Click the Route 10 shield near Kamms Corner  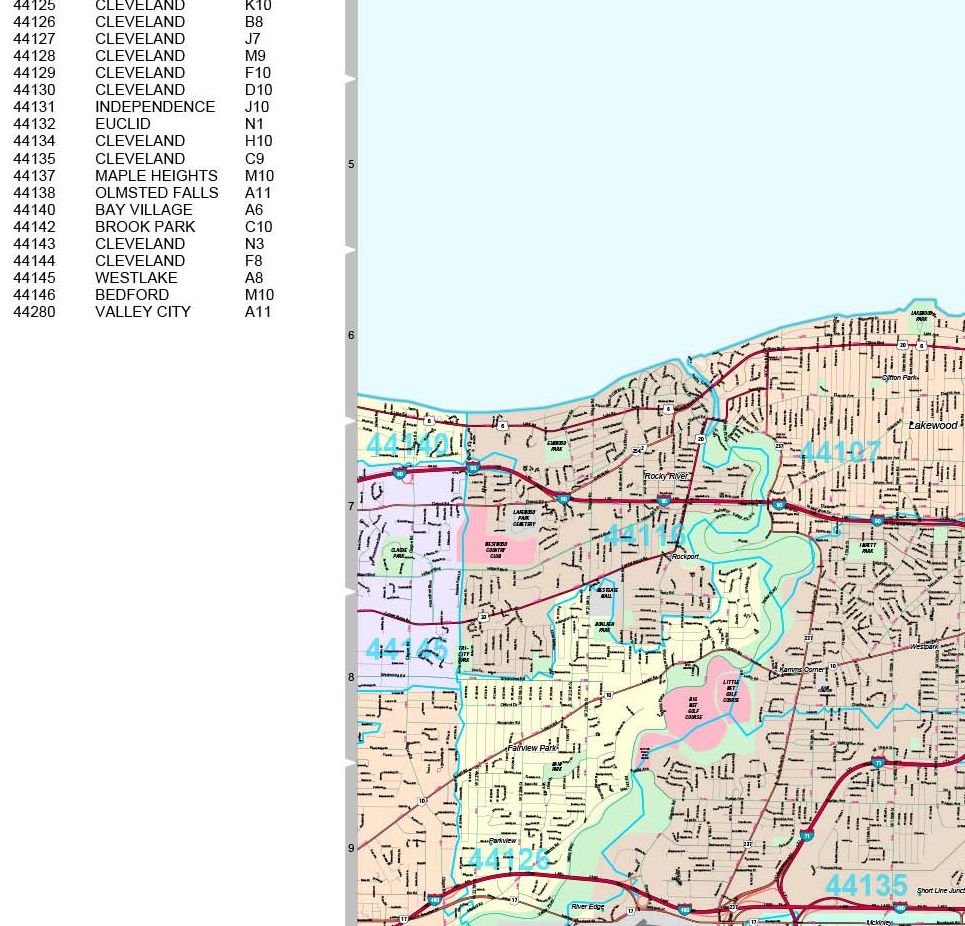click(x=833, y=666)
